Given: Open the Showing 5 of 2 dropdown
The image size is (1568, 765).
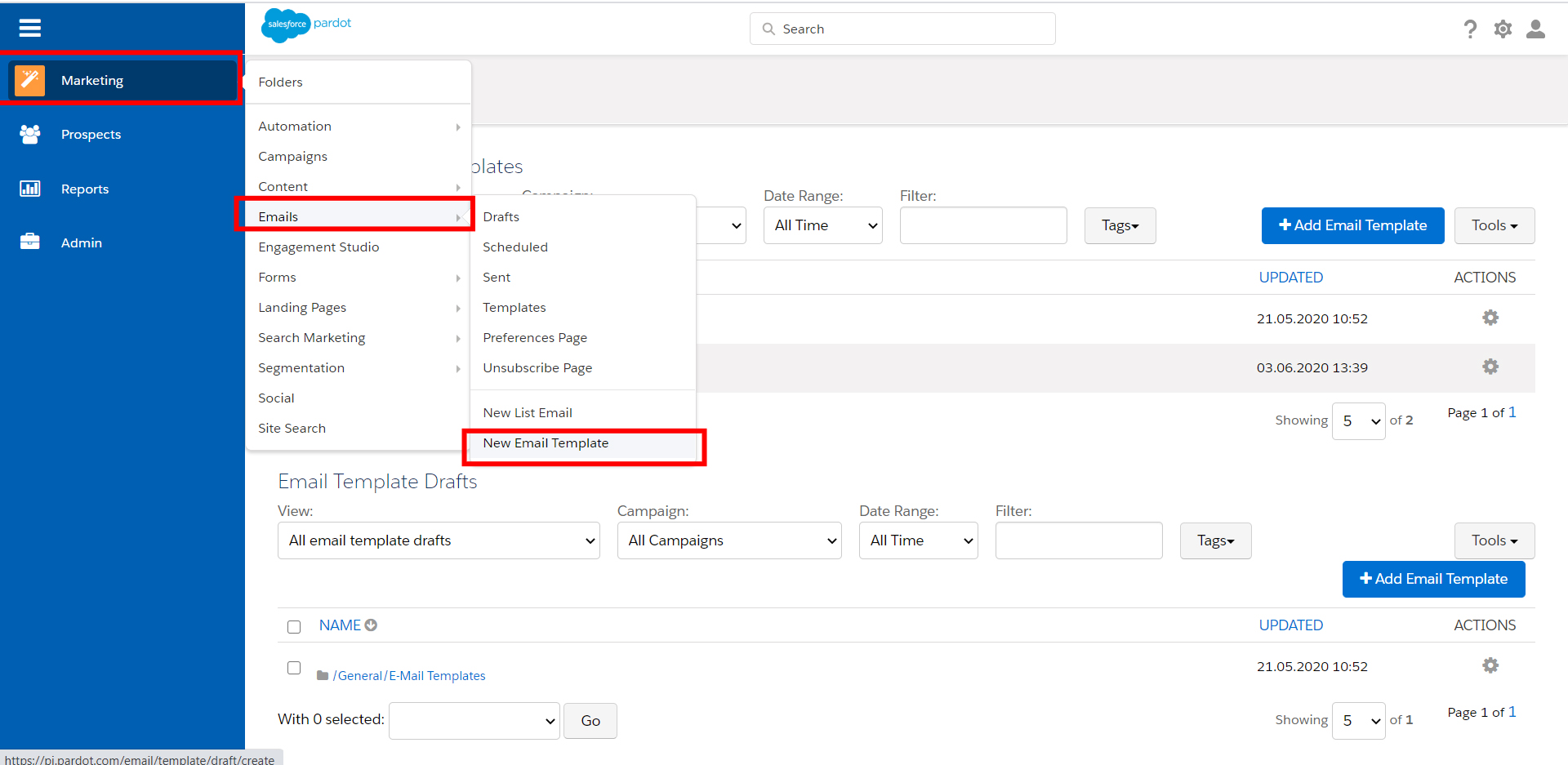Looking at the screenshot, I should [x=1358, y=420].
